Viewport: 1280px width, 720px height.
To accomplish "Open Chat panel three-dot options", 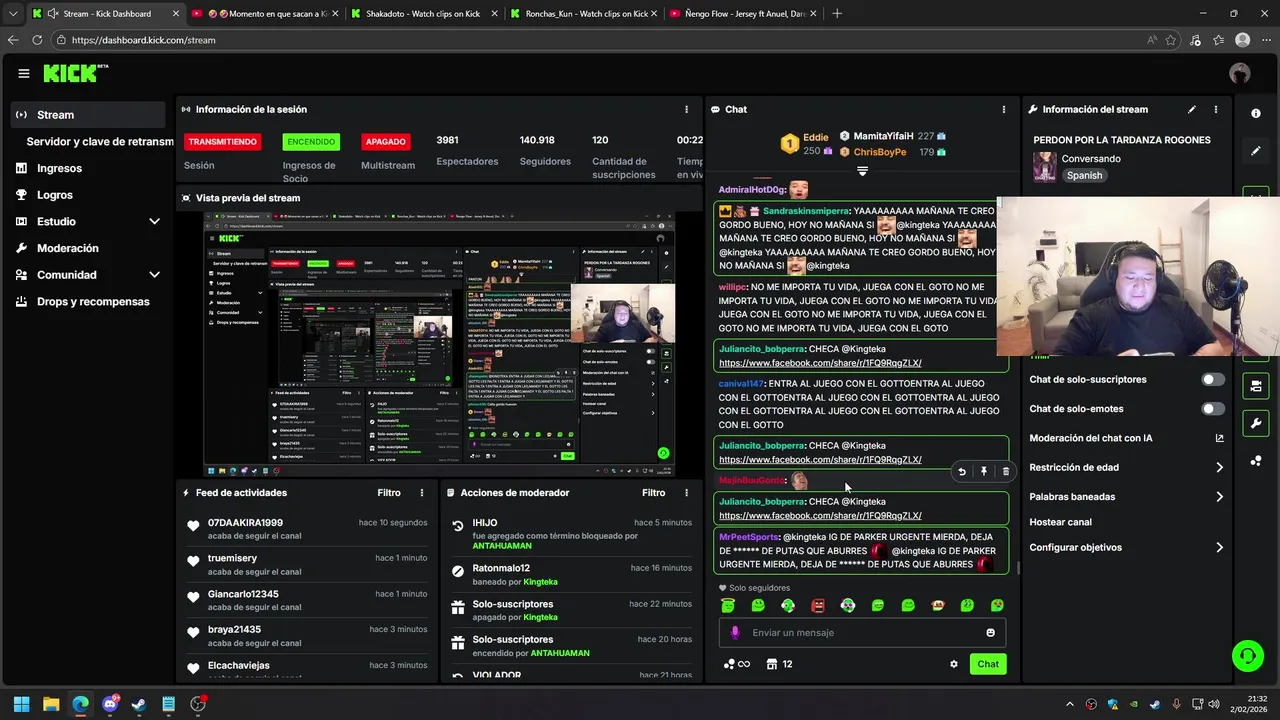I will (x=1004, y=109).
